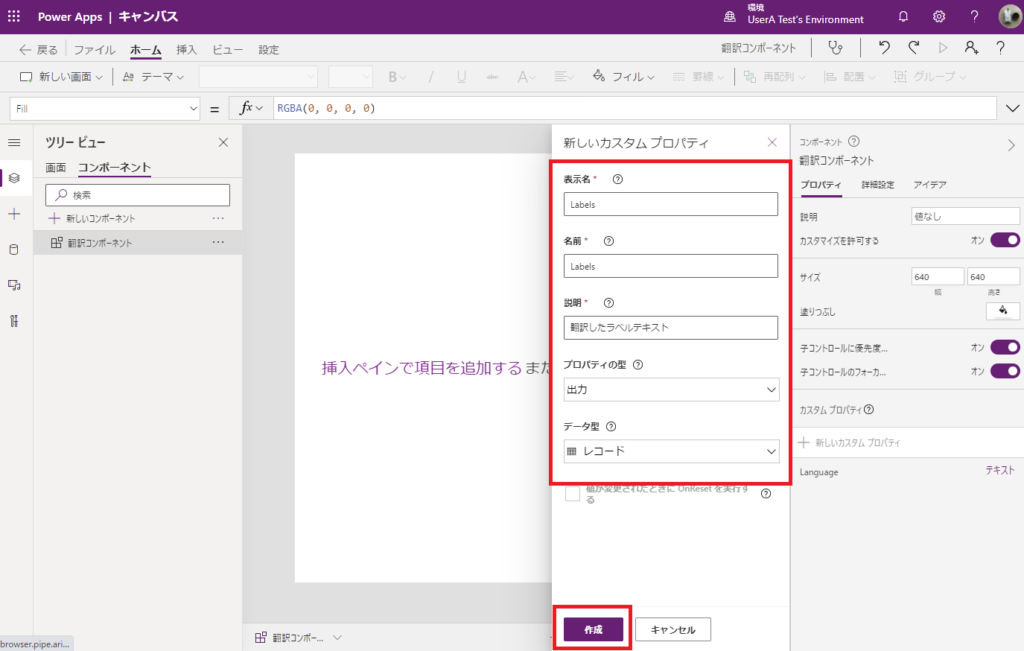Open フィル color dropdown
Screen dimensions: 1024x651
pyautogui.click(x=624, y=77)
